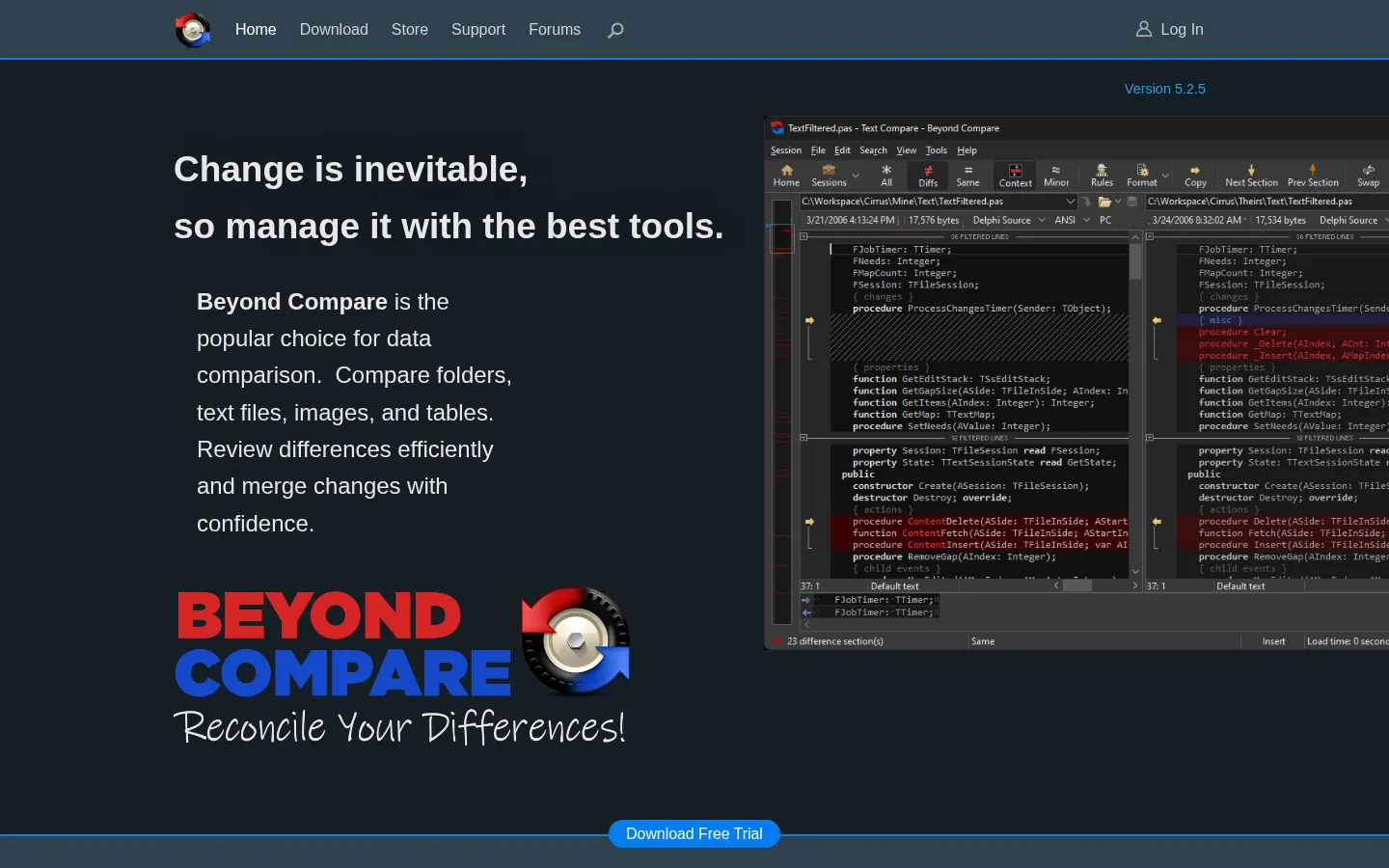The height and width of the screenshot is (868, 1389).
Task: Click the Rules referee toolbar icon
Action: click(x=1102, y=176)
